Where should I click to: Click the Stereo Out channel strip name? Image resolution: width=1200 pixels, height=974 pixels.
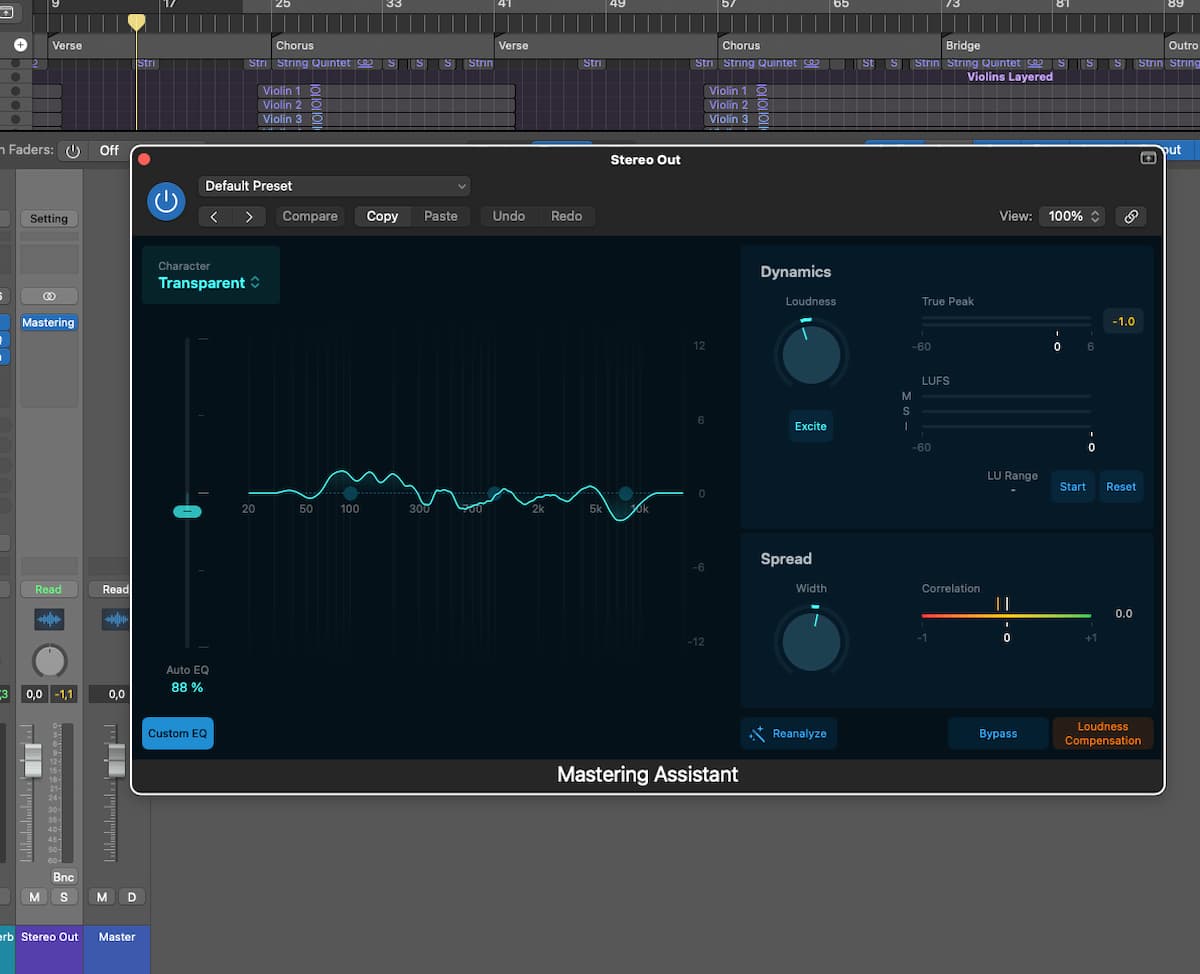pyautogui.click(x=49, y=937)
